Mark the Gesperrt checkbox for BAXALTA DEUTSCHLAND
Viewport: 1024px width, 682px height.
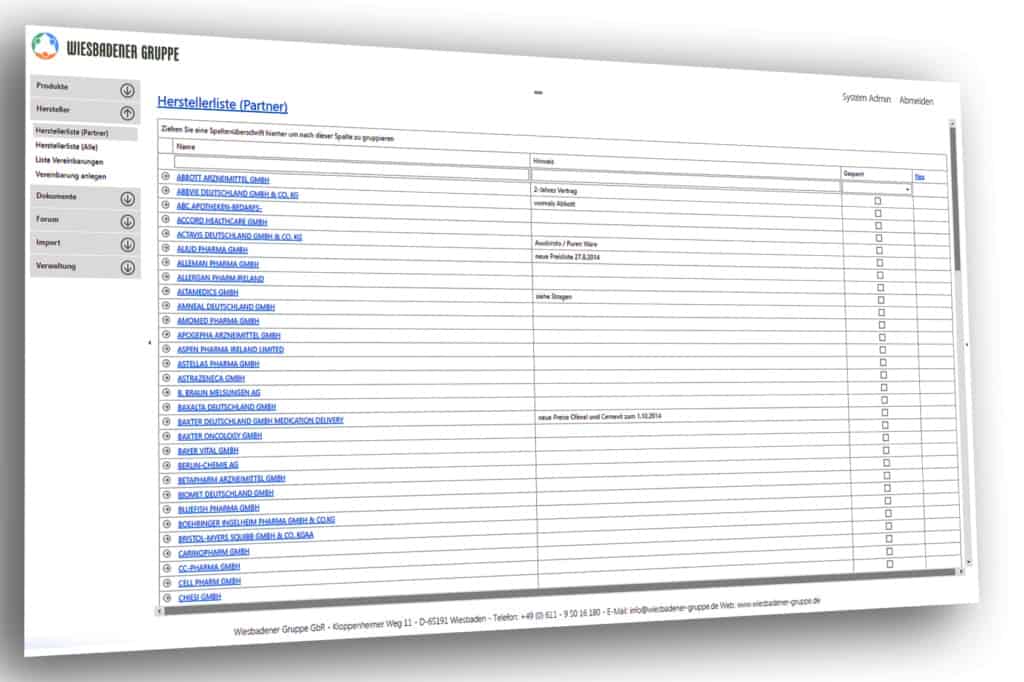(x=884, y=400)
